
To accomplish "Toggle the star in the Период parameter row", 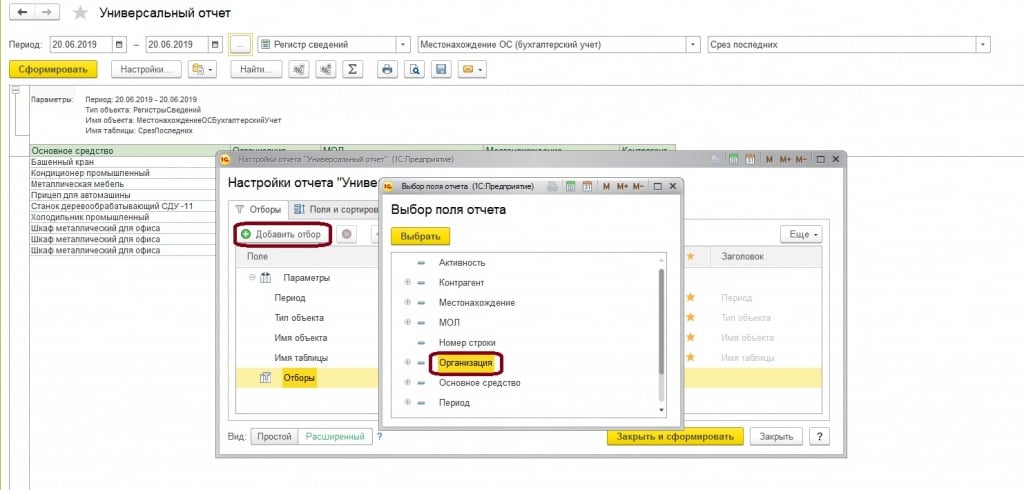I will pos(689,298).
